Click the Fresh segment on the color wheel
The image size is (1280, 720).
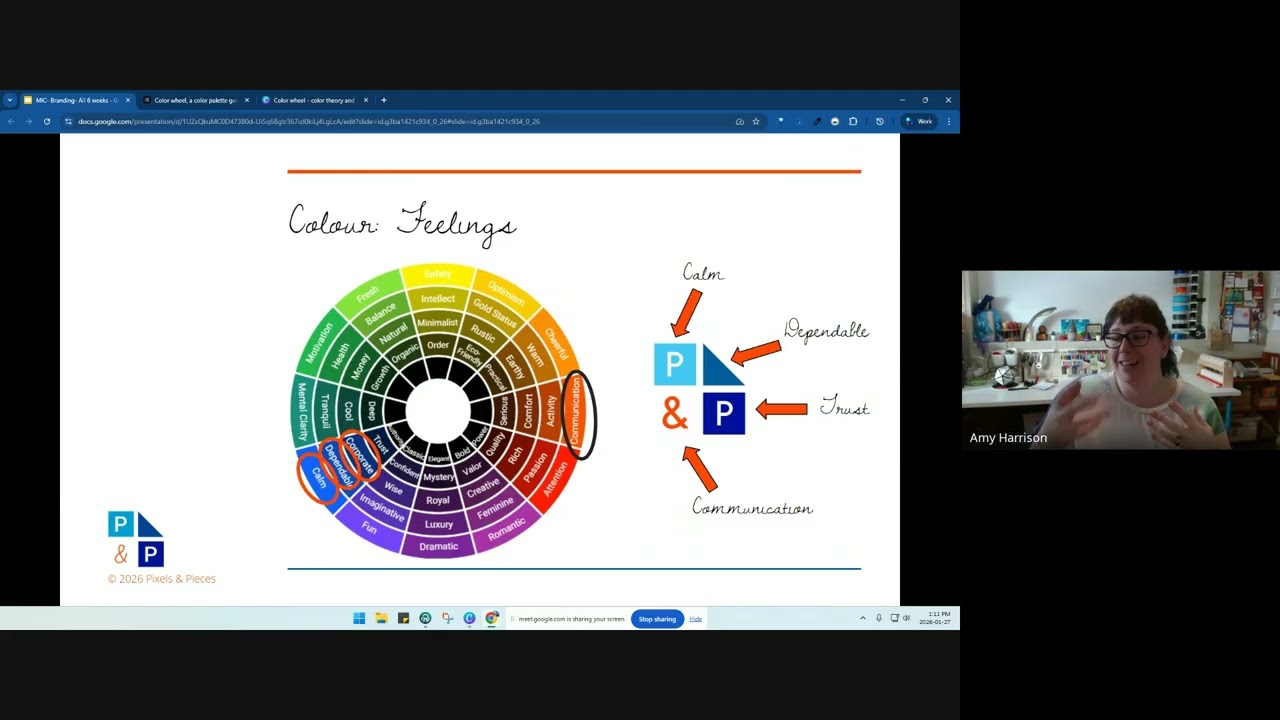pos(368,293)
